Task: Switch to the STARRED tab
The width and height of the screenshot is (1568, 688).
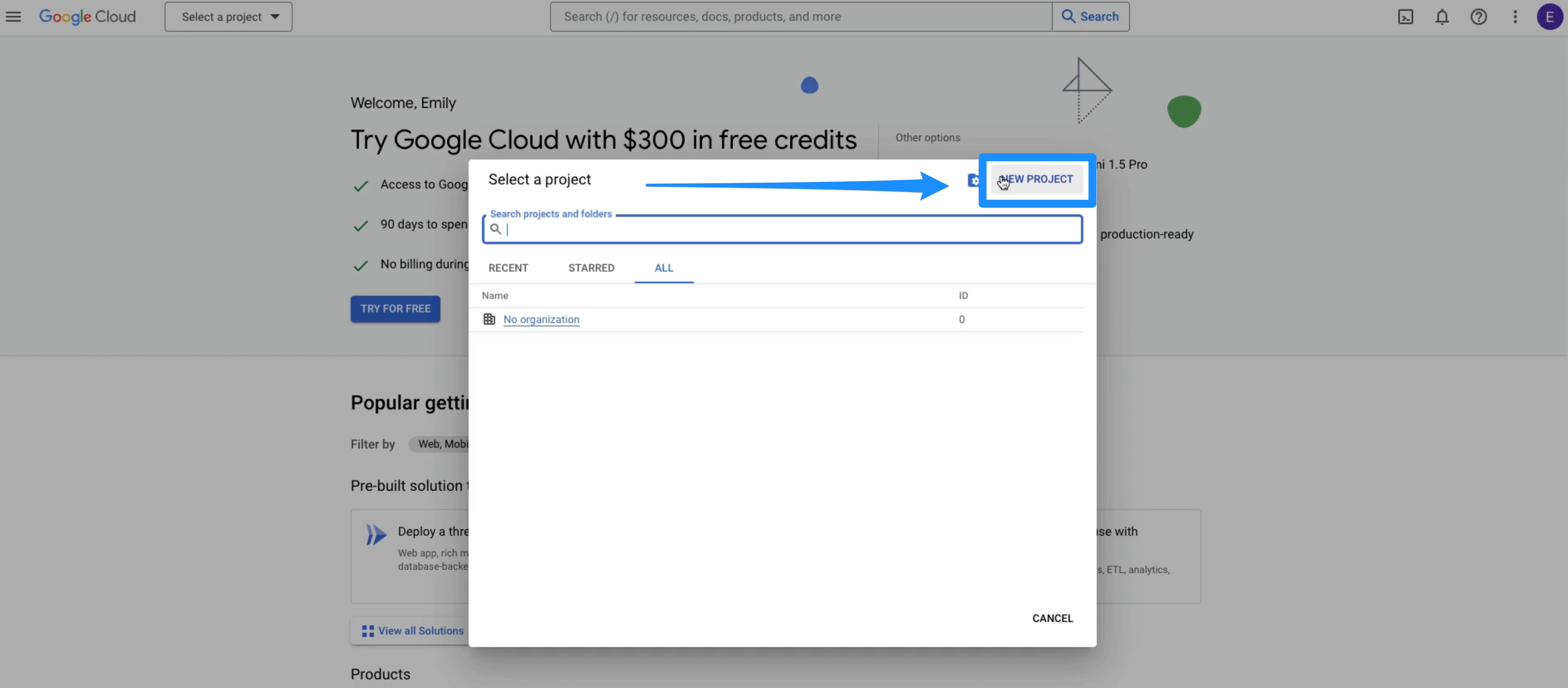Action: [x=591, y=268]
